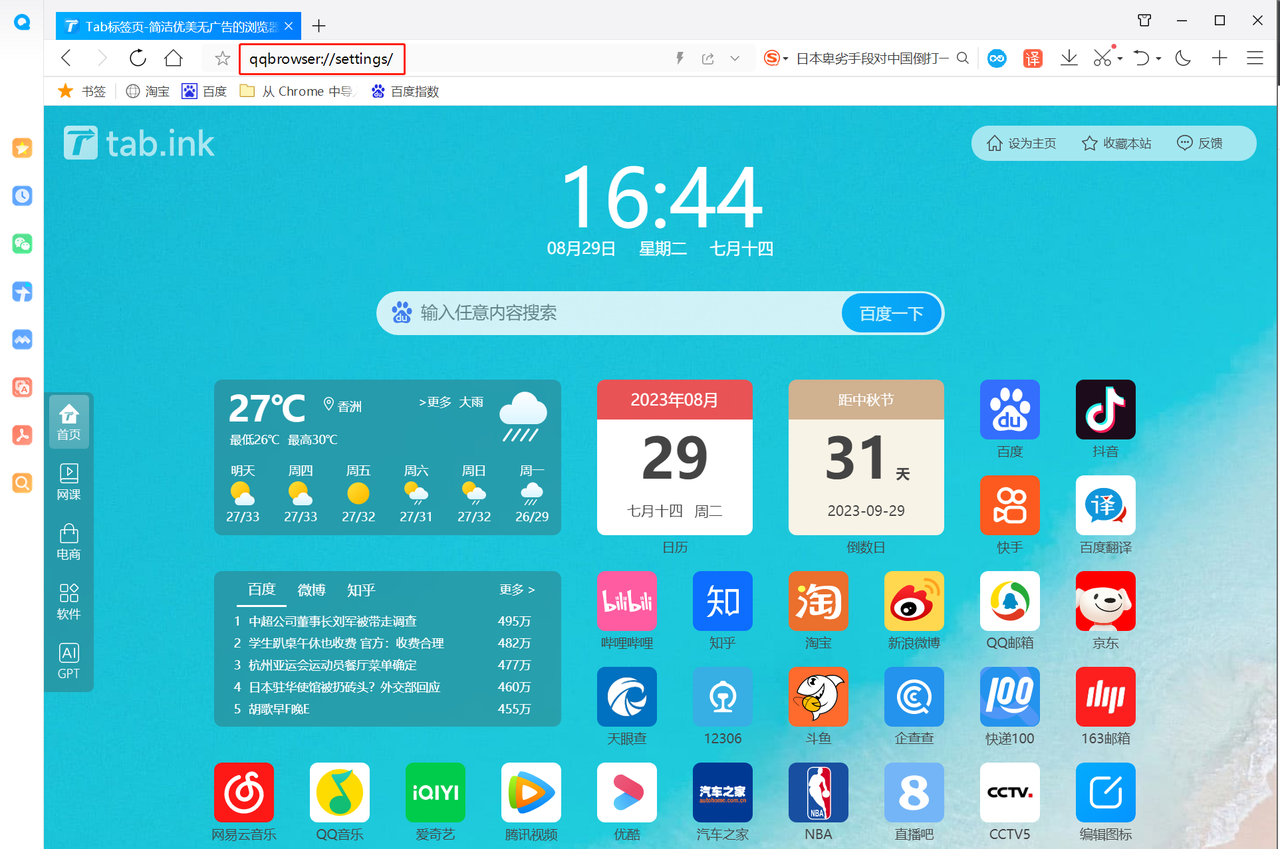
Task: Click the 反馈 feedback button
Action: click(x=1200, y=143)
